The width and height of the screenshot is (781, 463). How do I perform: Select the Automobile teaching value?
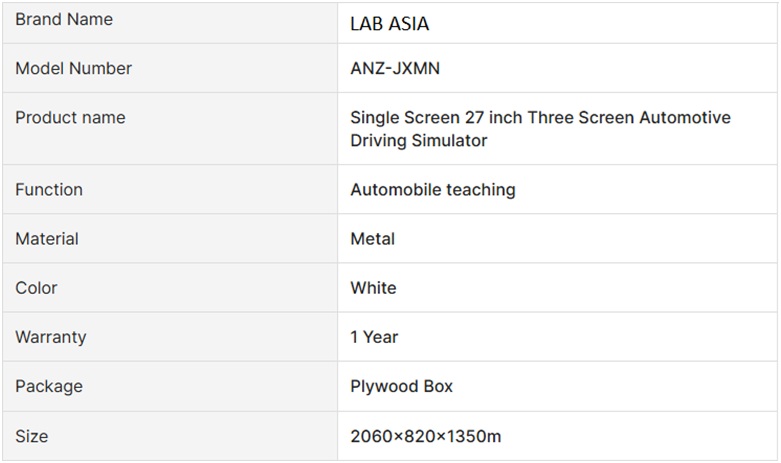point(433,190)
